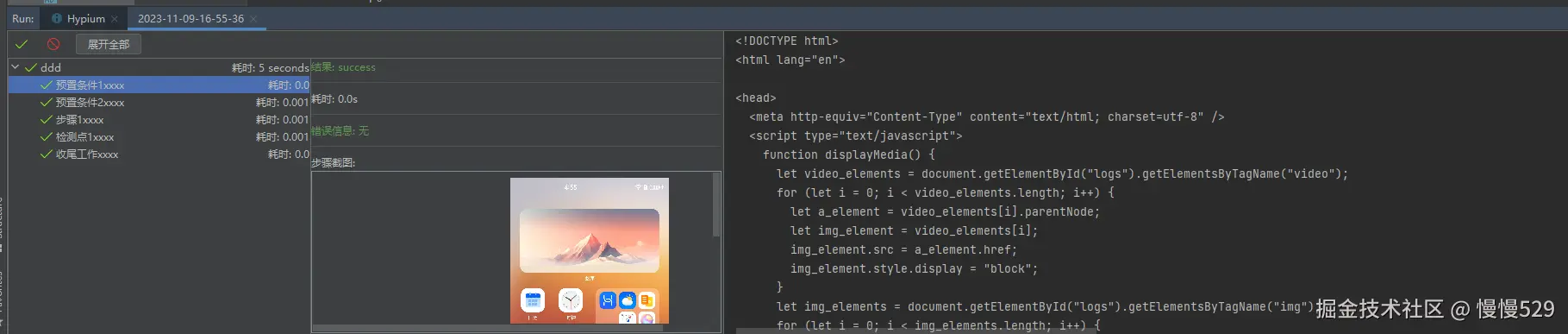Click the 展开全部 expand-all button
The width and height of the screenshot is (1568, 334).
[109, 44]
